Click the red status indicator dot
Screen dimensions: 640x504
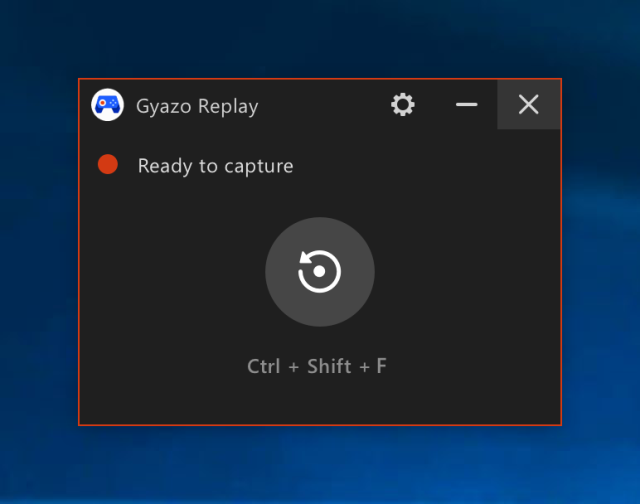[108, 165]
